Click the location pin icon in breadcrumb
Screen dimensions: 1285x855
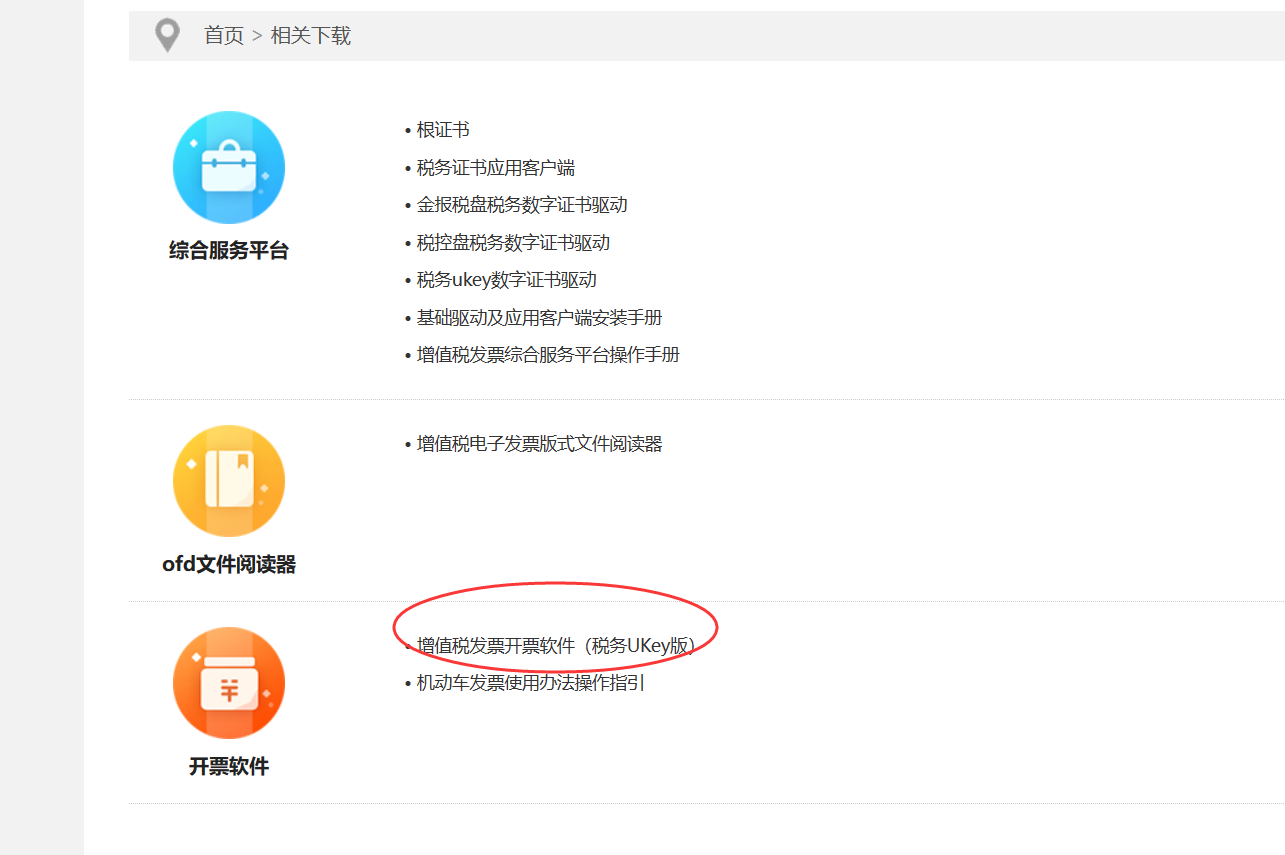pyautogui.click(x=167, y=36)
